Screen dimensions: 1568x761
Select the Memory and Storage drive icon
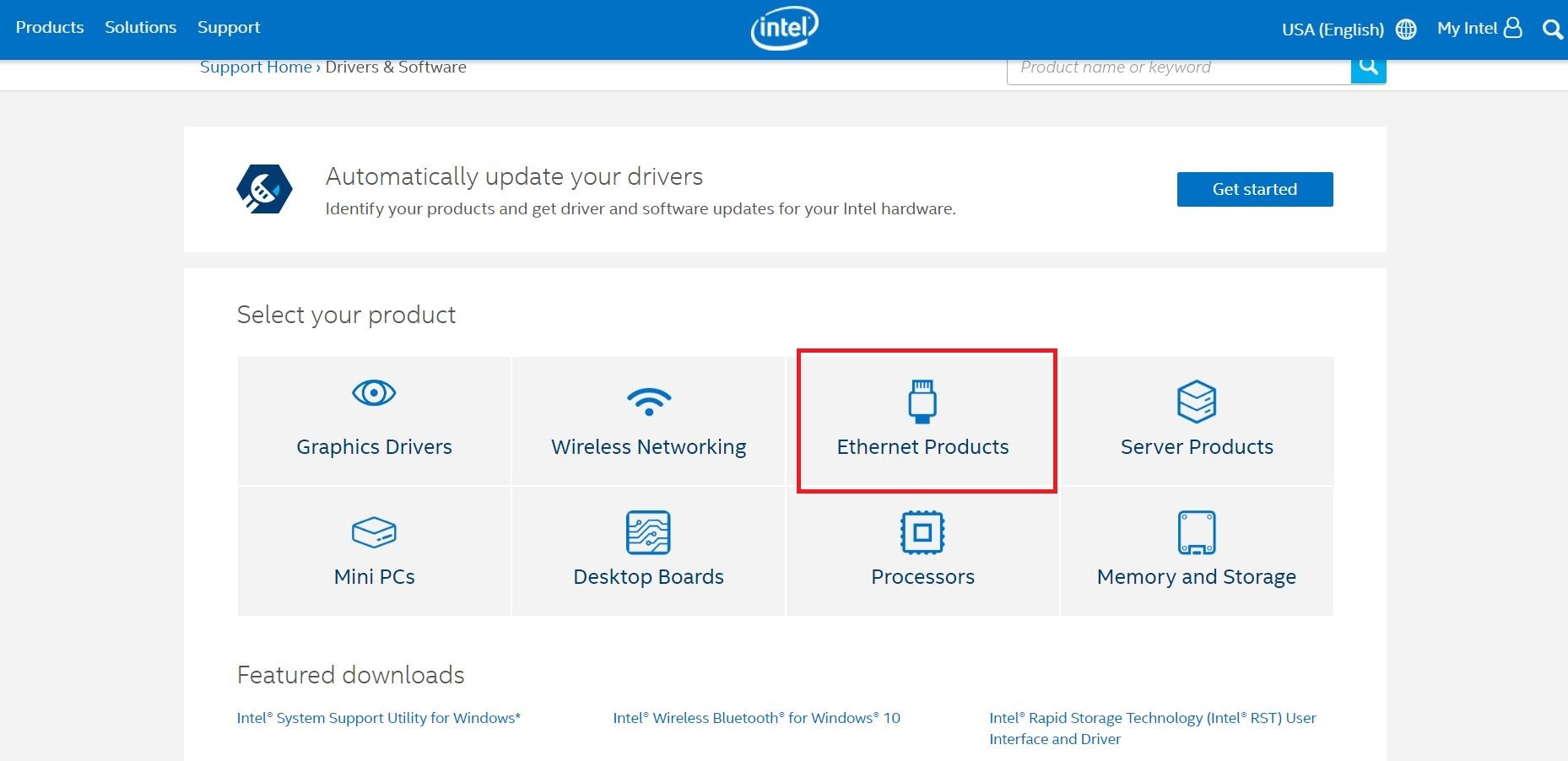[1197, 532]
